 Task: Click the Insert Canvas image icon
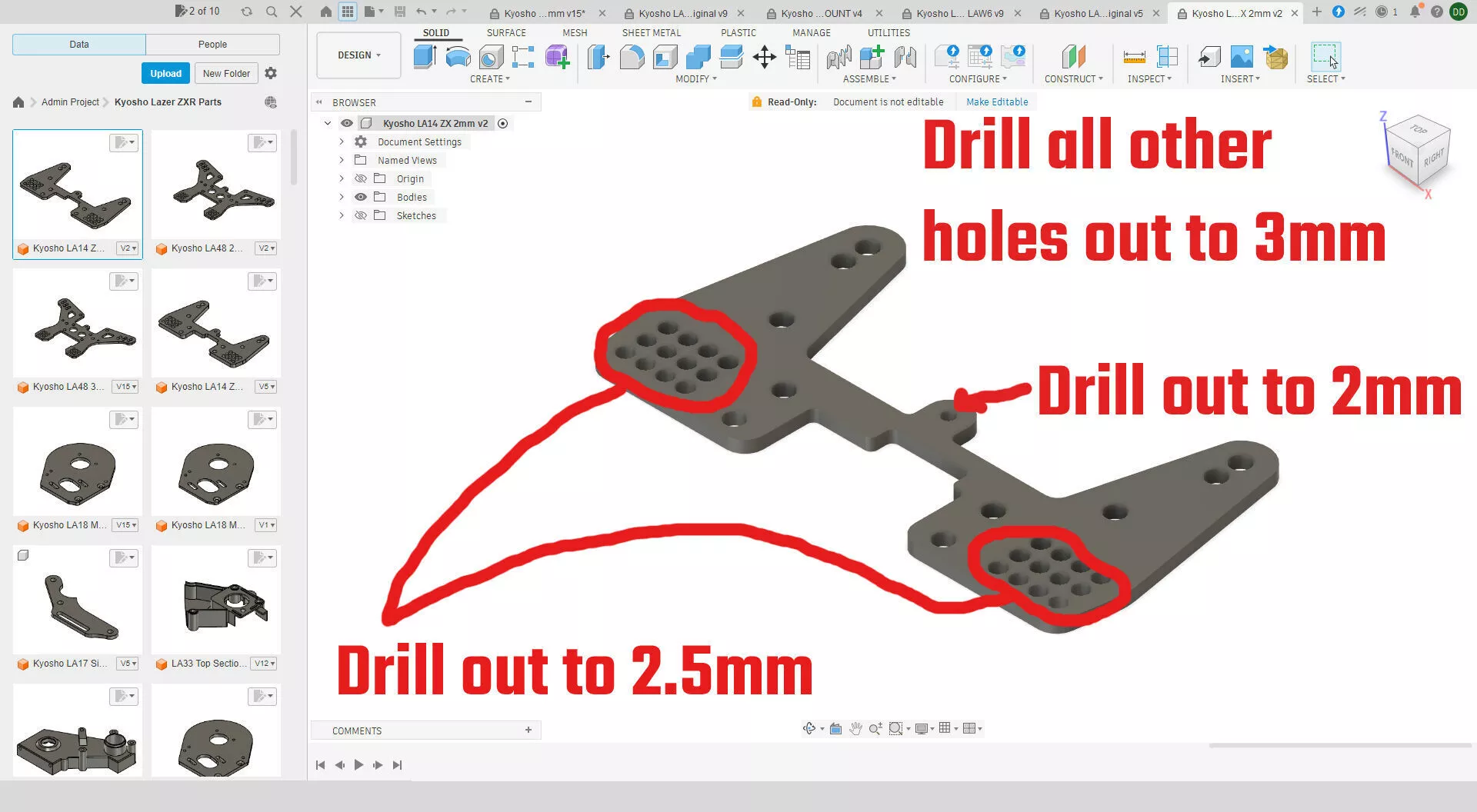coord(1242,57)
